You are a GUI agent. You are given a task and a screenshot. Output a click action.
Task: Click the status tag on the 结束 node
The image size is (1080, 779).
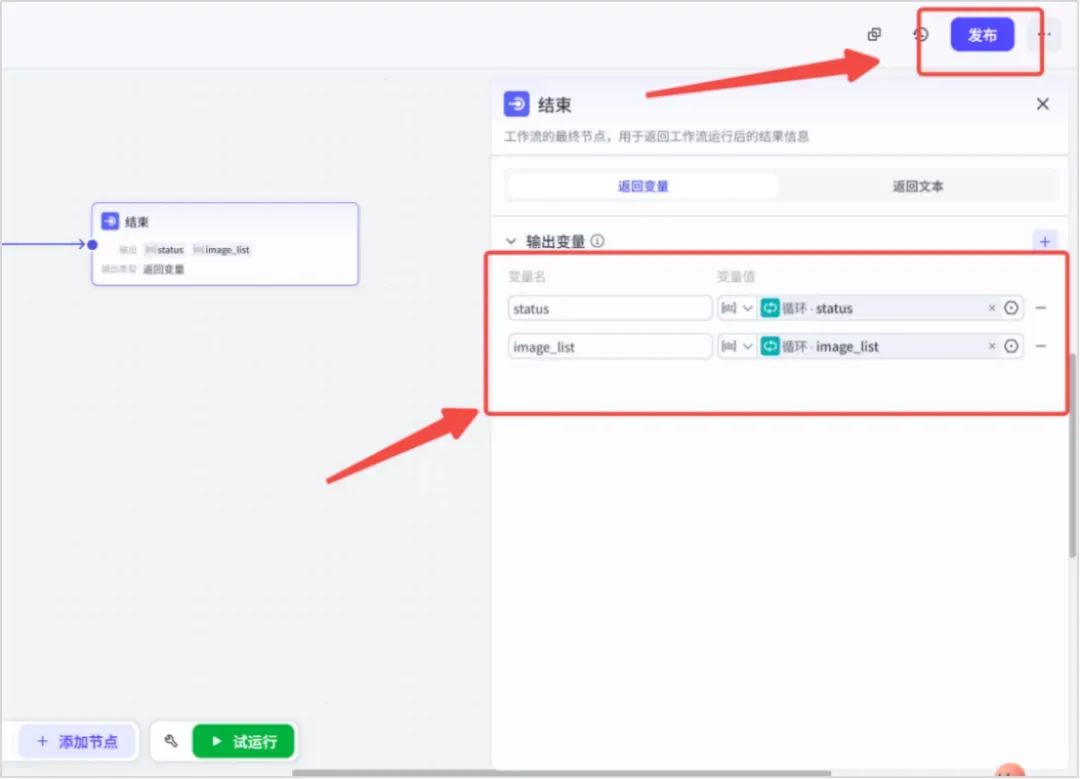point(165,249)
